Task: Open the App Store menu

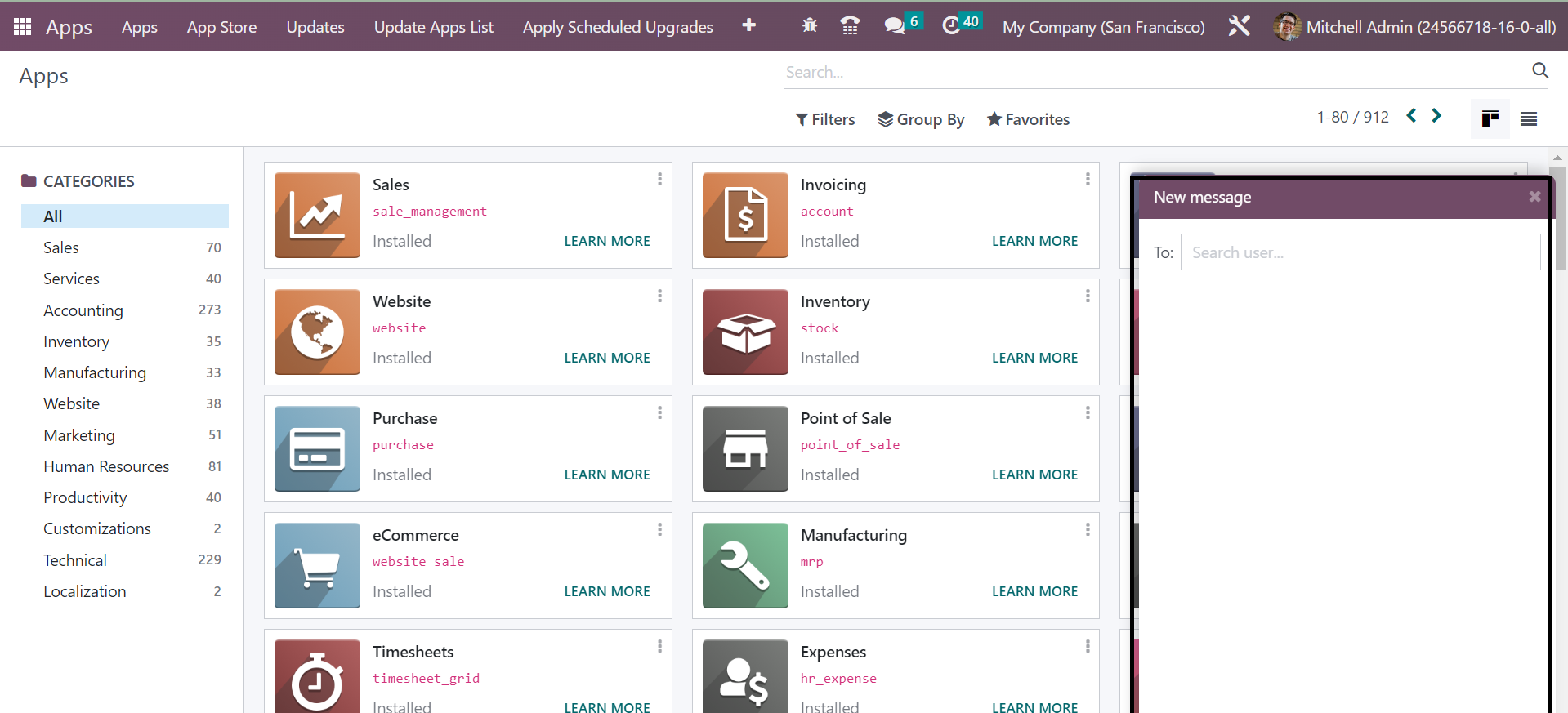Action: 221,27
